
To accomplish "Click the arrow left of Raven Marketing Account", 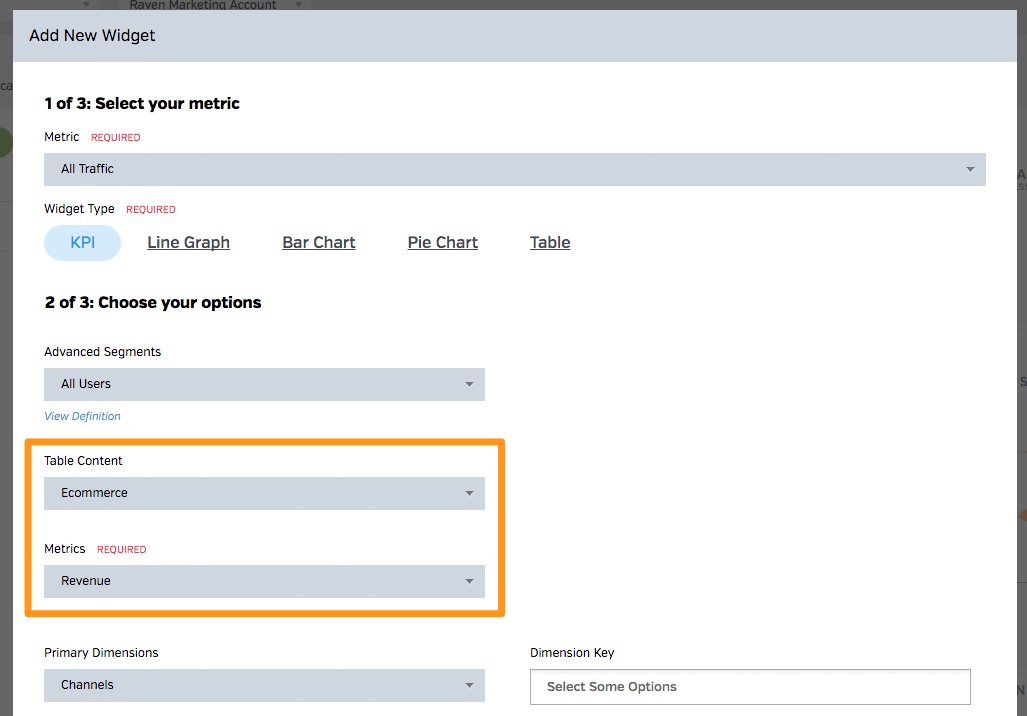I will [86, 5].
